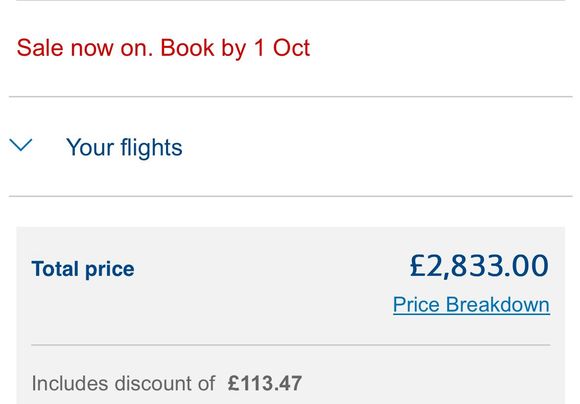580x404 pixels.
Task: Click the Includes discount of text
Action: 123,383
